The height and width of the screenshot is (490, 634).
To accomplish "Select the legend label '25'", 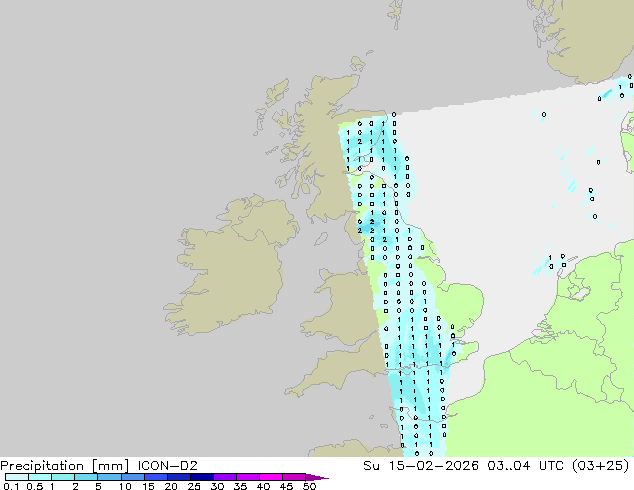I will tap(194, 486).
